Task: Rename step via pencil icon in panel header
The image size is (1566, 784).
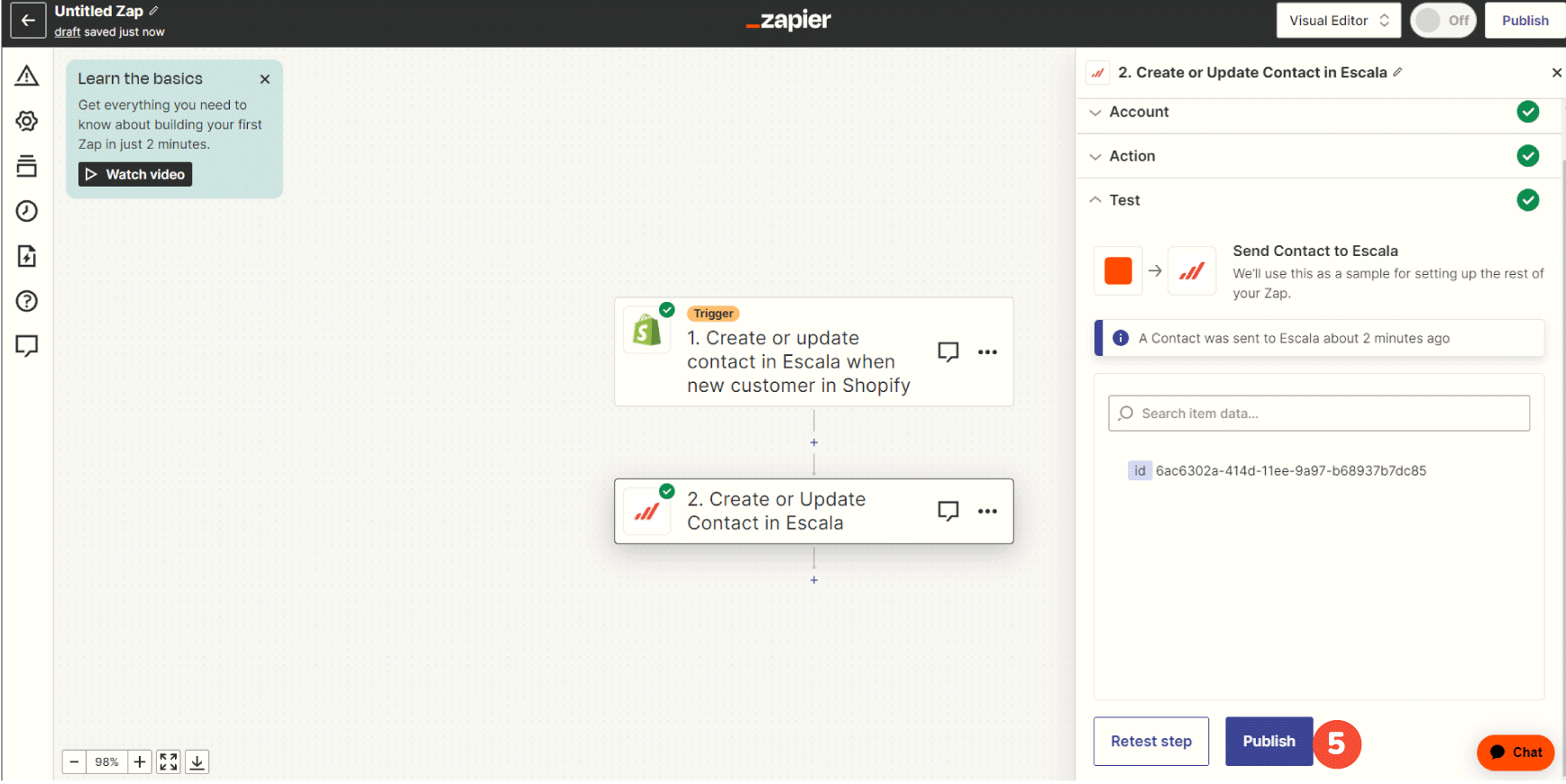Action: tap(1397, 72)
